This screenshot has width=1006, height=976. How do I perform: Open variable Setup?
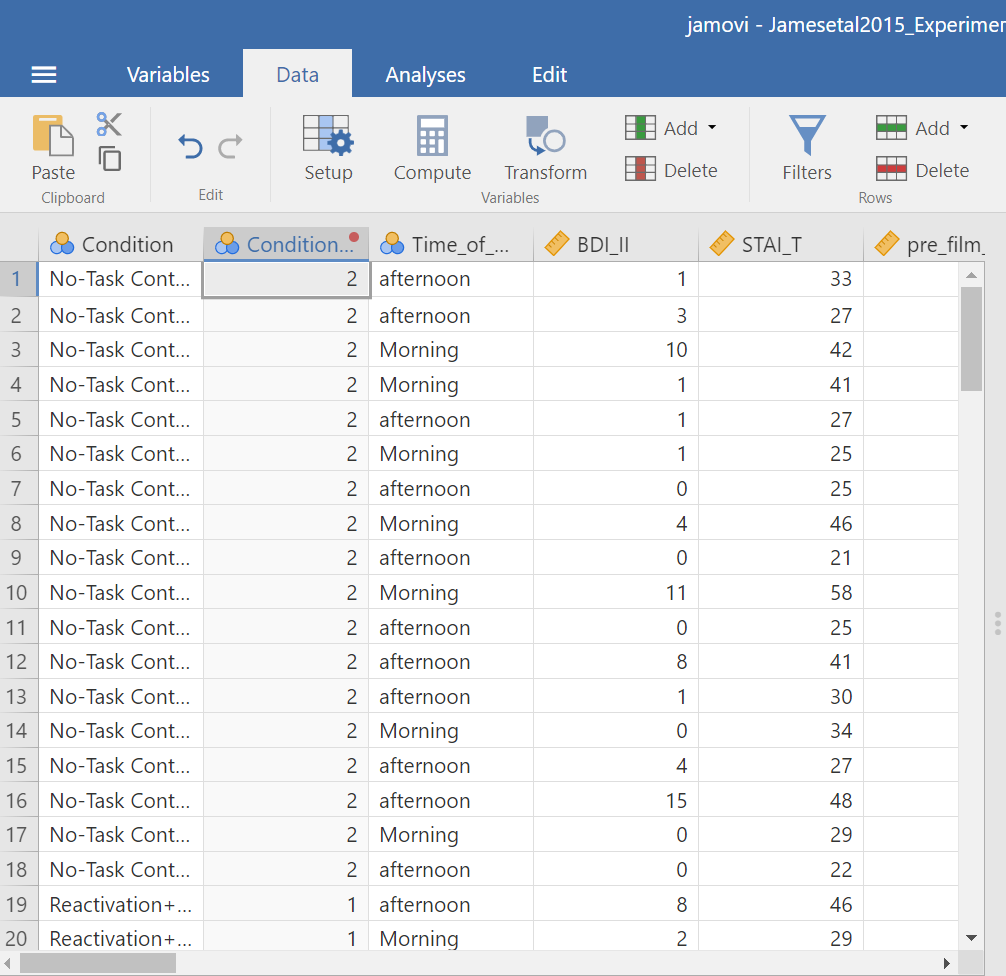[328, 148]
